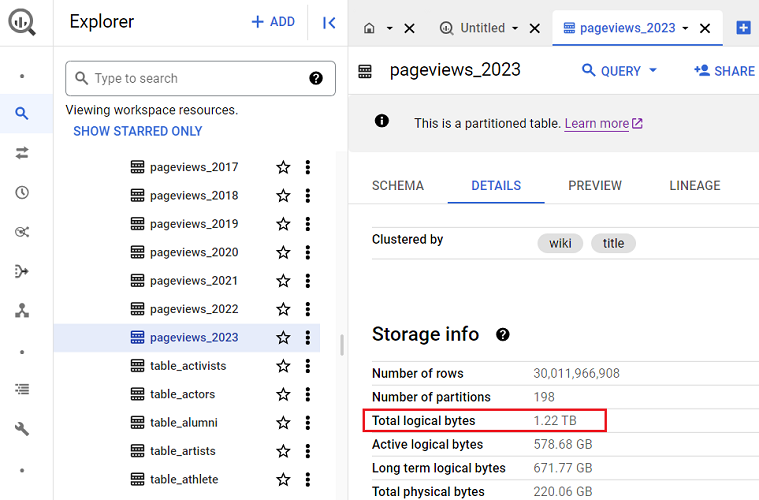Image resolution: width=759 pixels, height=500 pixels.
Task: Click SHOW STARRED ONLY
Action: [x=138, y=131]
